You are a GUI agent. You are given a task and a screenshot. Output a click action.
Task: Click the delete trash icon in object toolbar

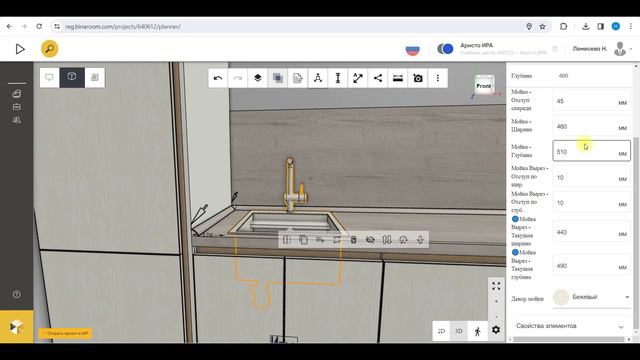(353, 240)
